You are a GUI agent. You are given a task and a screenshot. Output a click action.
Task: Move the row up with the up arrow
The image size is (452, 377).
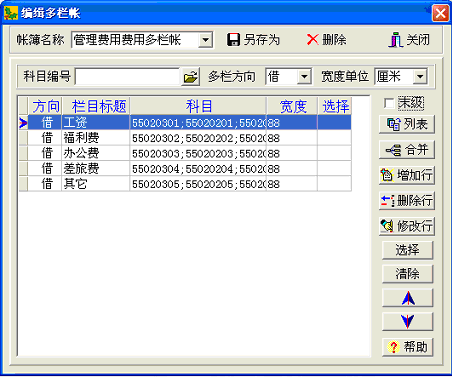[x=407, y=298]
